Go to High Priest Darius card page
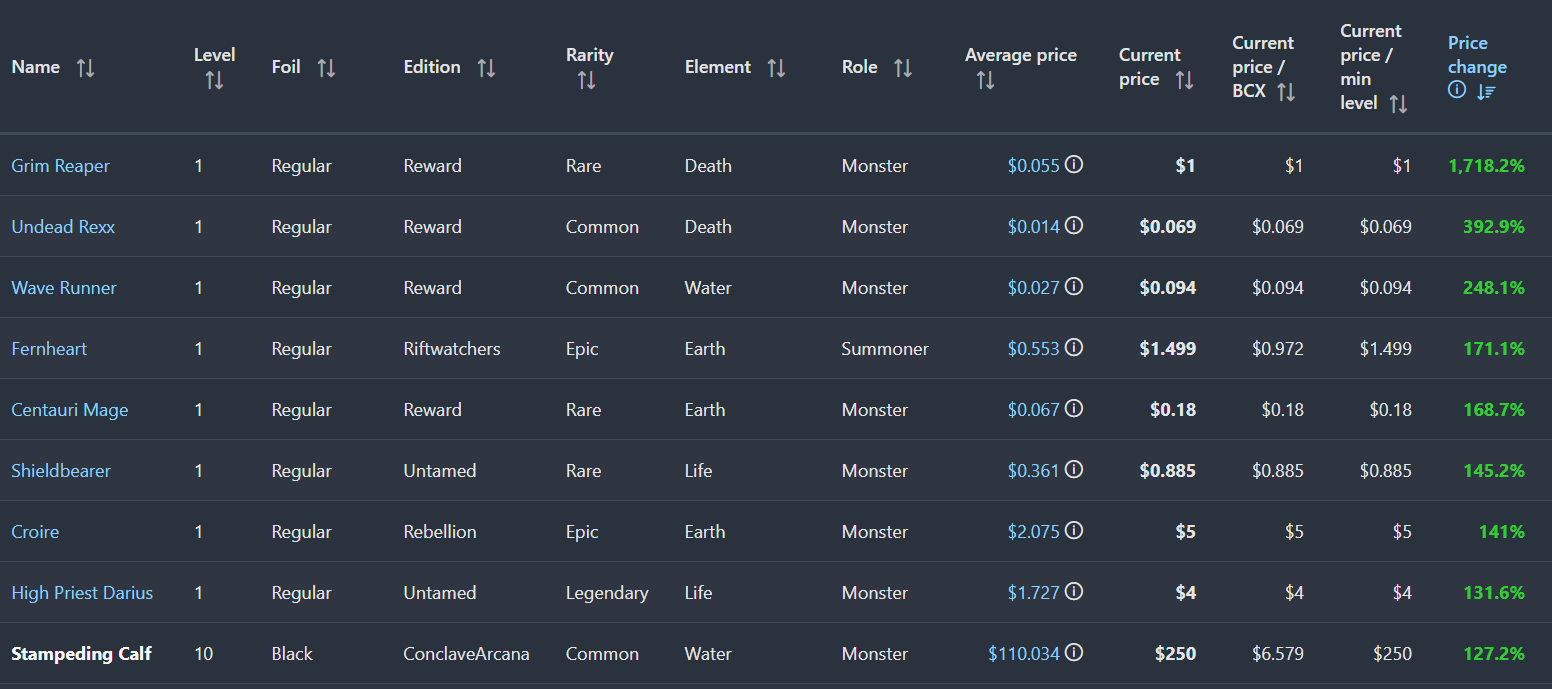 (x=82, y=593)
